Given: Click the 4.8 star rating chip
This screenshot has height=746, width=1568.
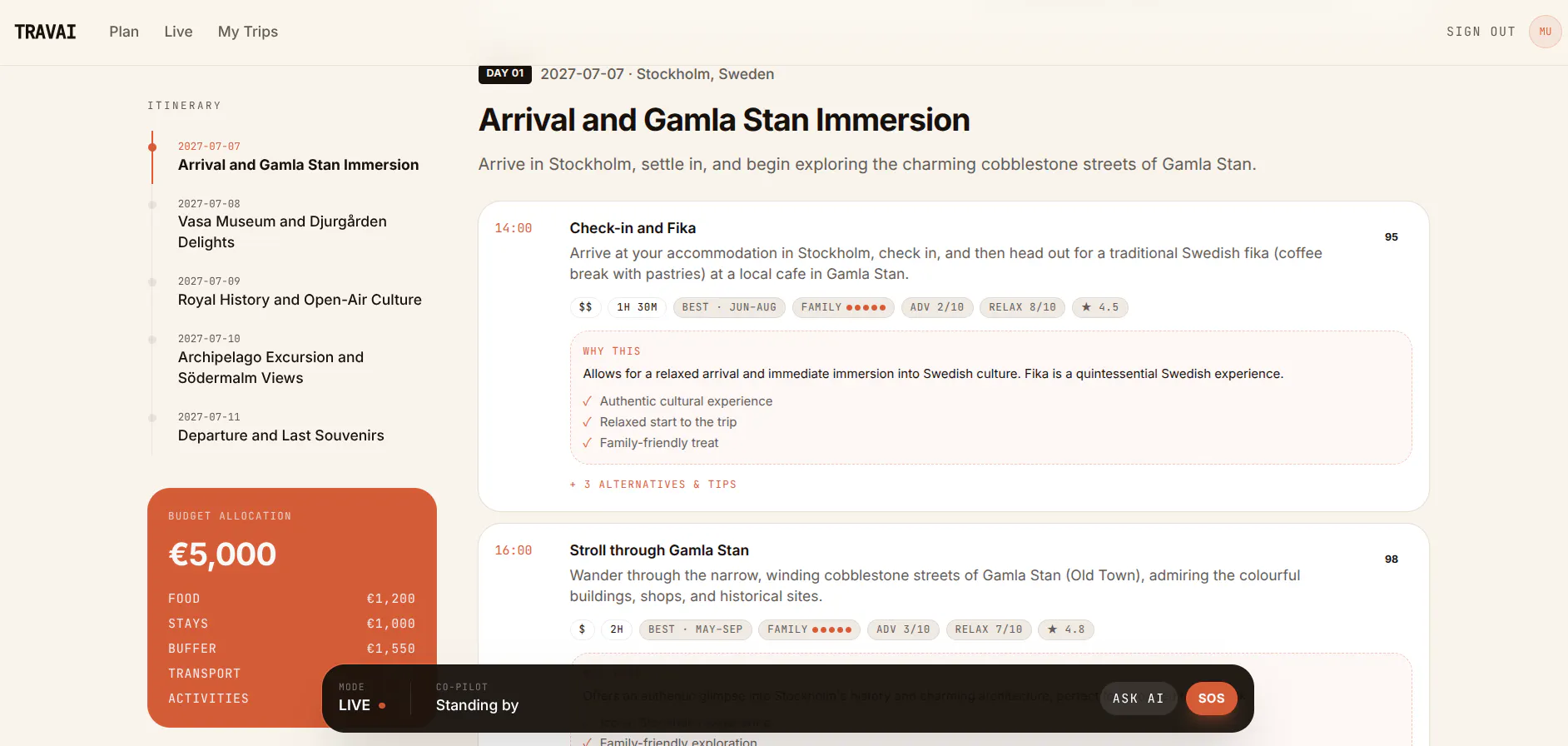Looking at the screenshot, I should 1065,629.
